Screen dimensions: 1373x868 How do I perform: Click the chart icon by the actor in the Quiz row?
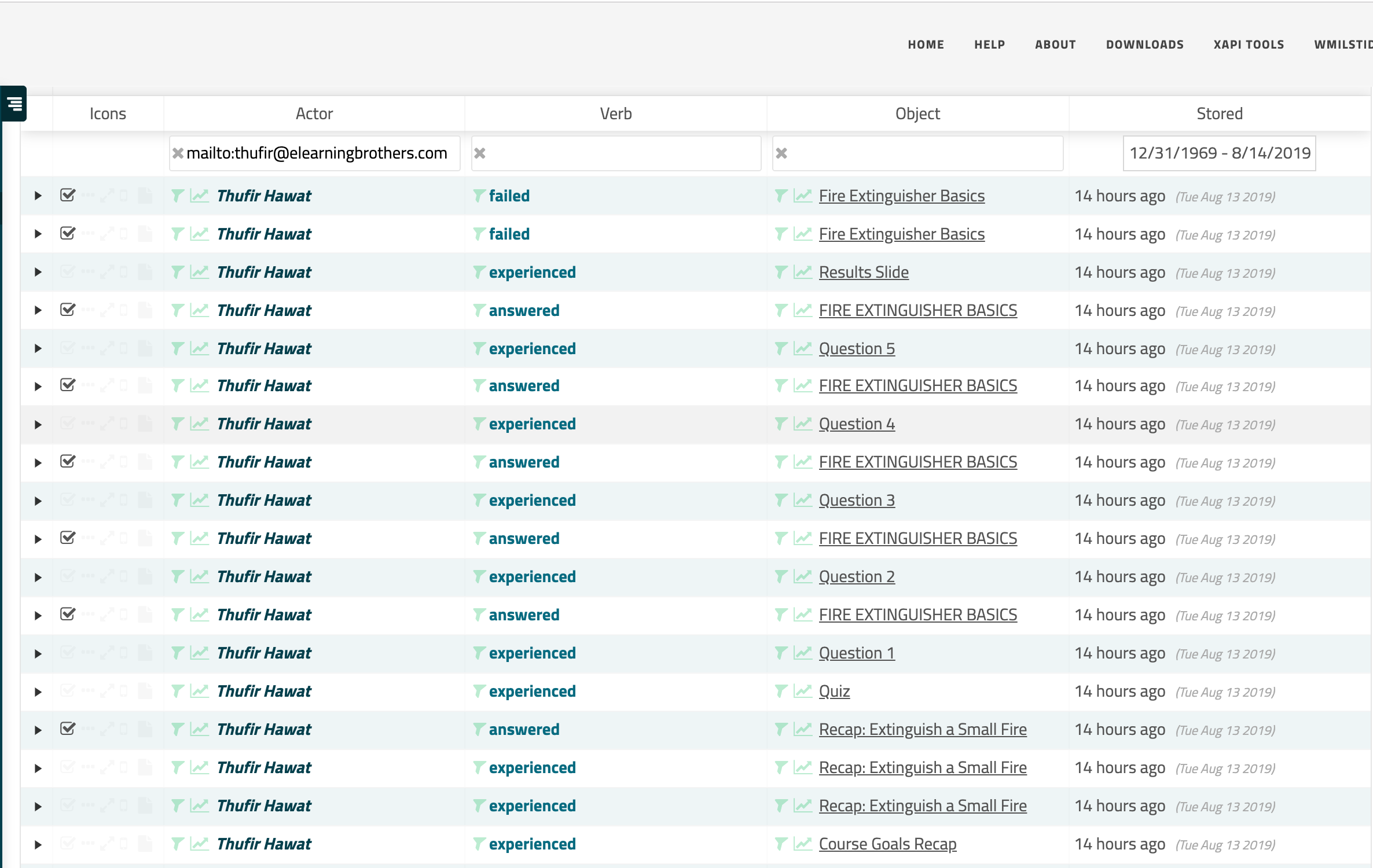pos(199,692)
